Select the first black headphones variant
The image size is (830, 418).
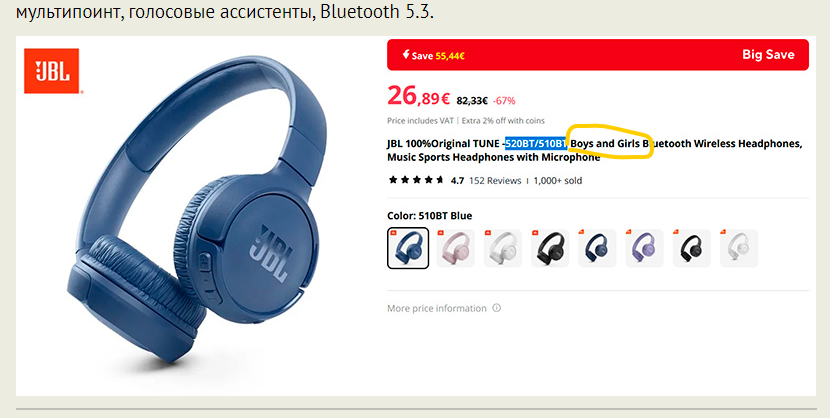[550, 248]
